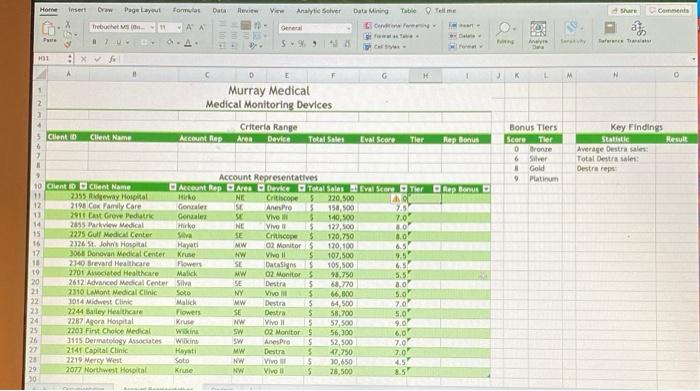Image resolution: width=700 pixels, height=391 pixels.
Task: Open the Comments button
Action: coord(669,10)
